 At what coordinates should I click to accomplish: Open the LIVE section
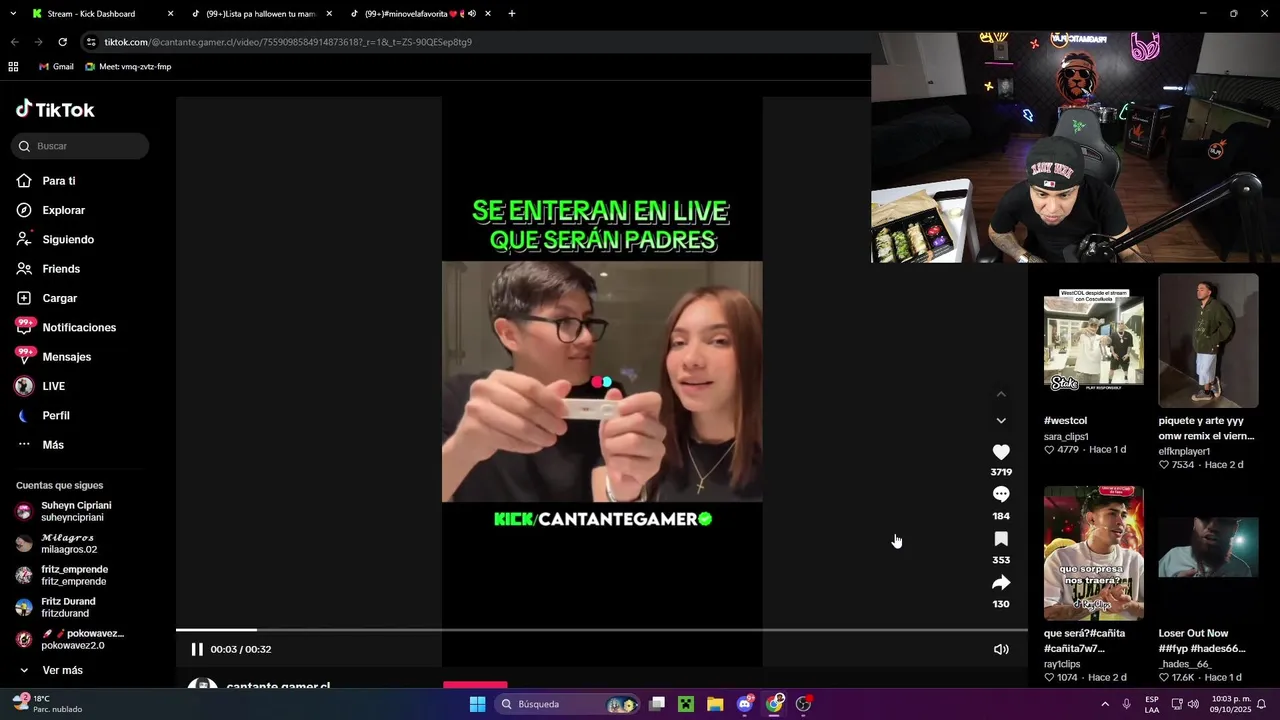[x=53, y=386]
